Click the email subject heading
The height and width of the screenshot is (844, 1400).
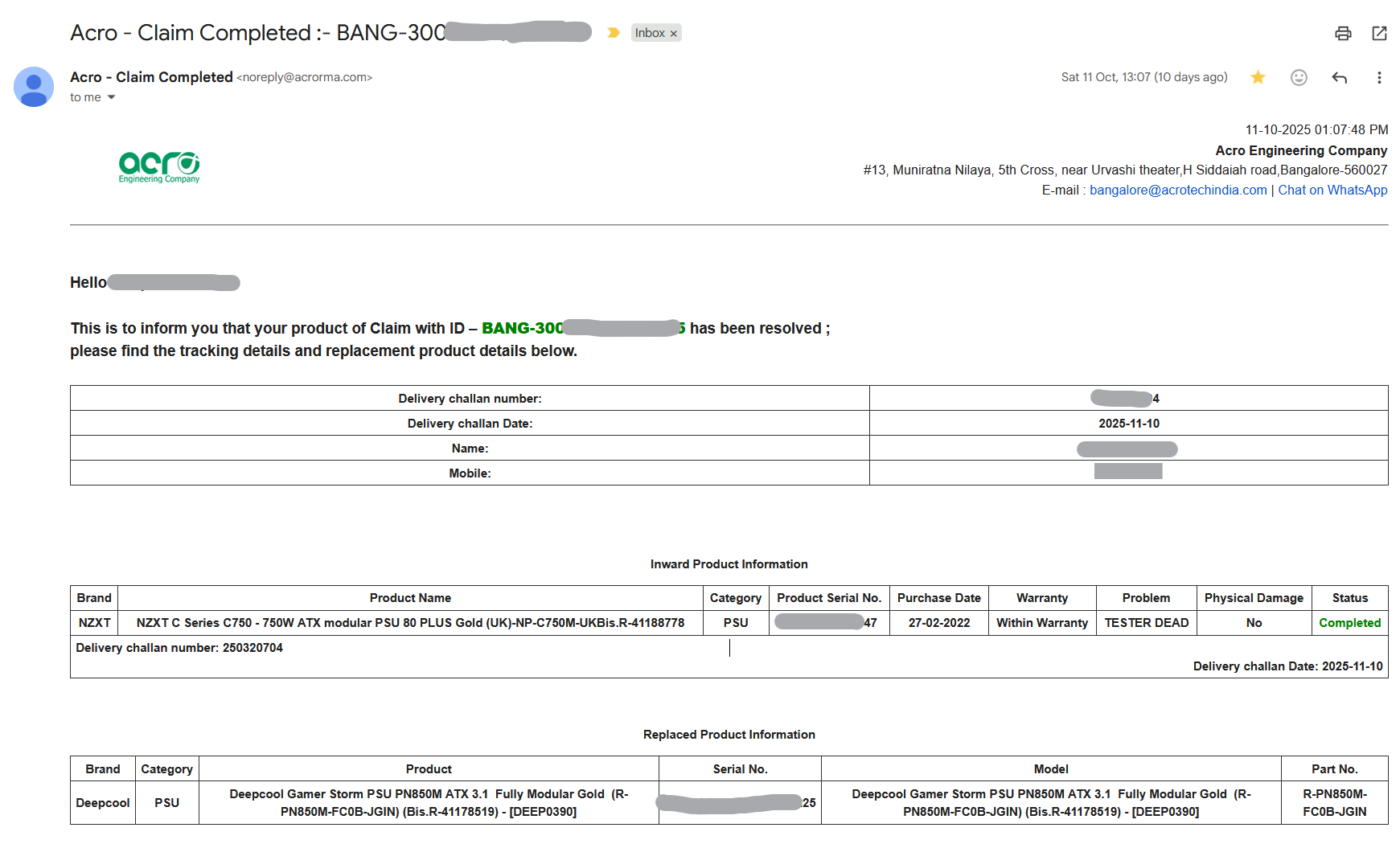(257, 33)
